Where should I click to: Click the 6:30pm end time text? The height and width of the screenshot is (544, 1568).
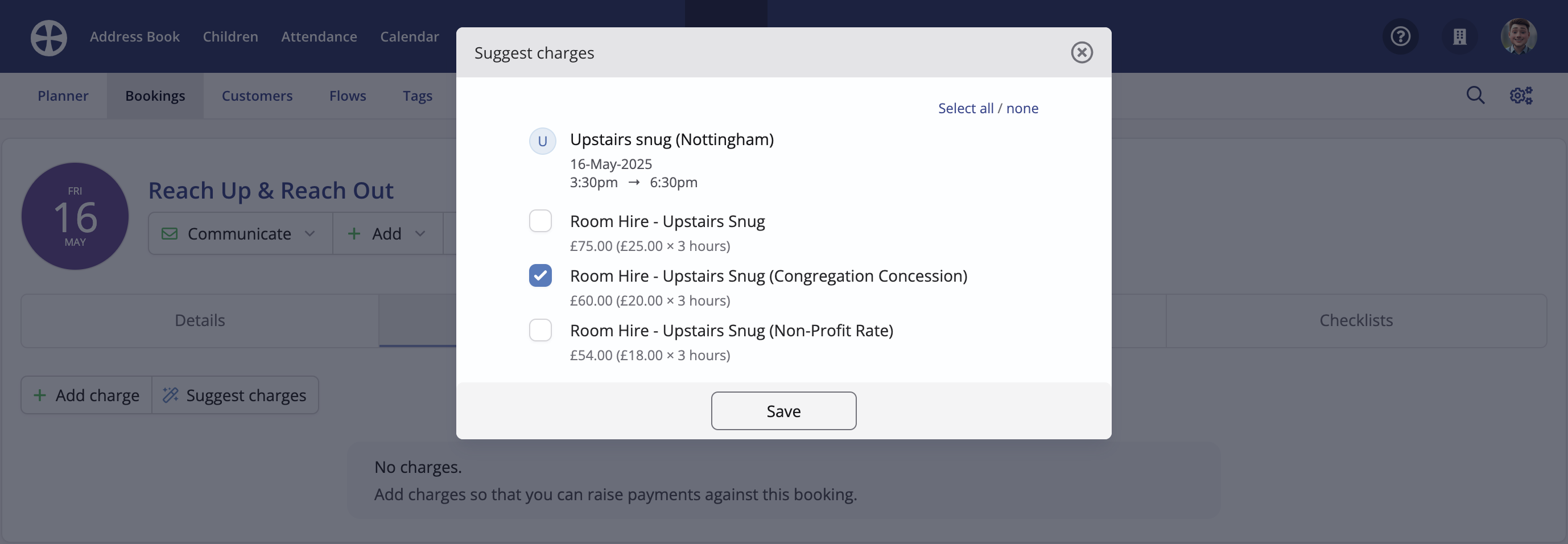point(673,183)
